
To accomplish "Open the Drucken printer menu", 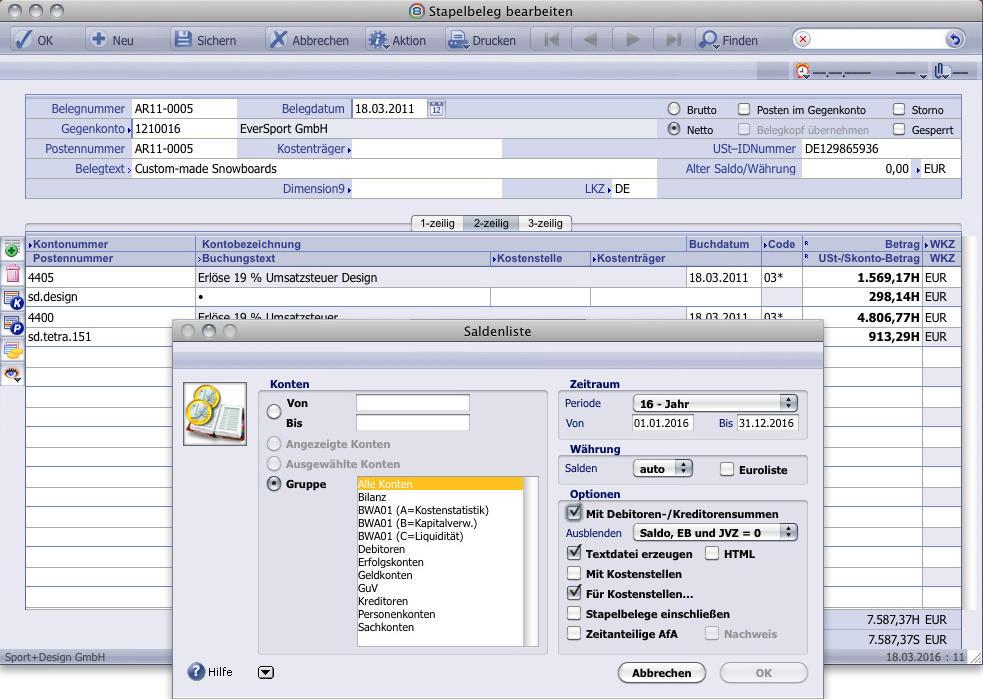I will click(481, 40).
